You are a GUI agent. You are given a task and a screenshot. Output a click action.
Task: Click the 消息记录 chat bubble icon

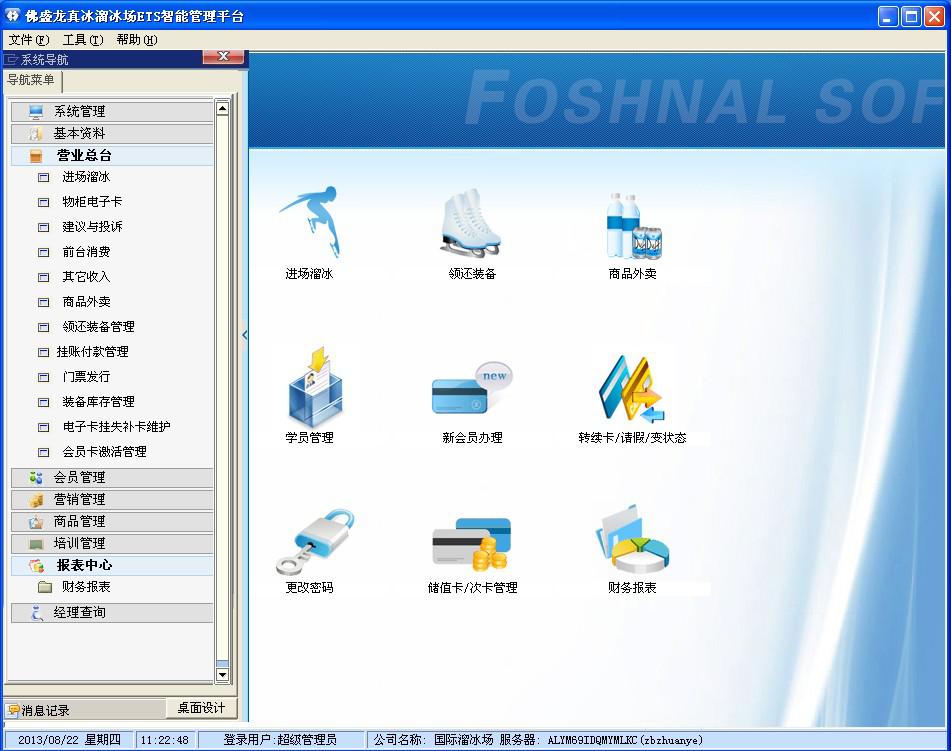[13, 710]
